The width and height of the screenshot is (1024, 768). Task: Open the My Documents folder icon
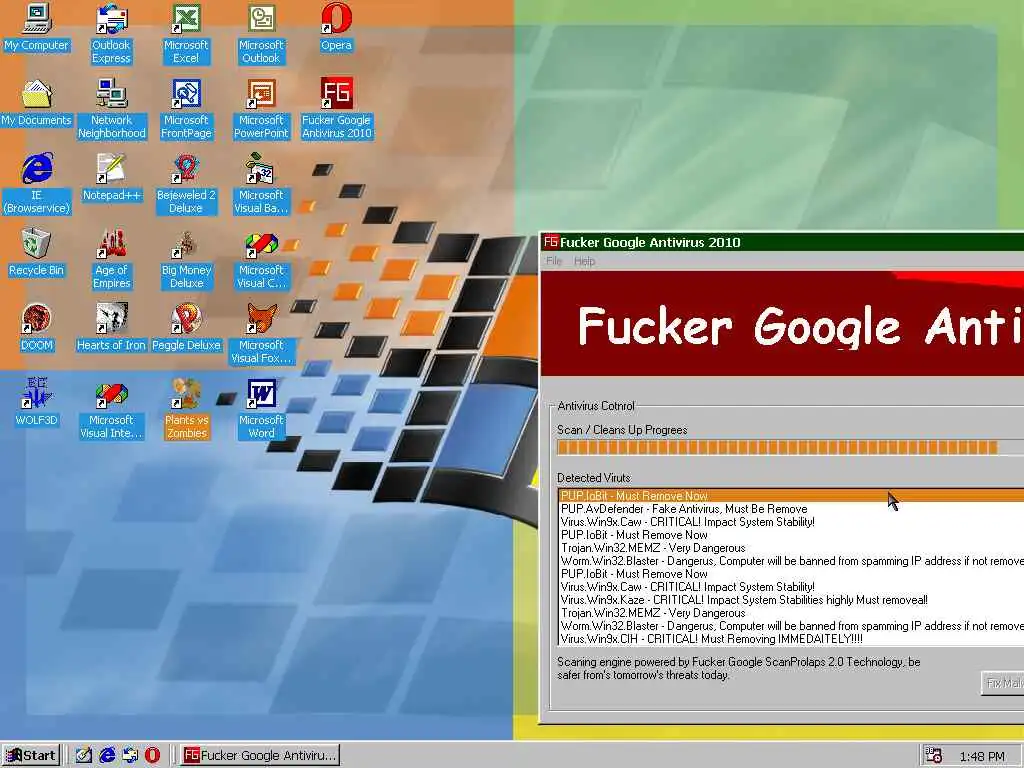tap(37, 103)
